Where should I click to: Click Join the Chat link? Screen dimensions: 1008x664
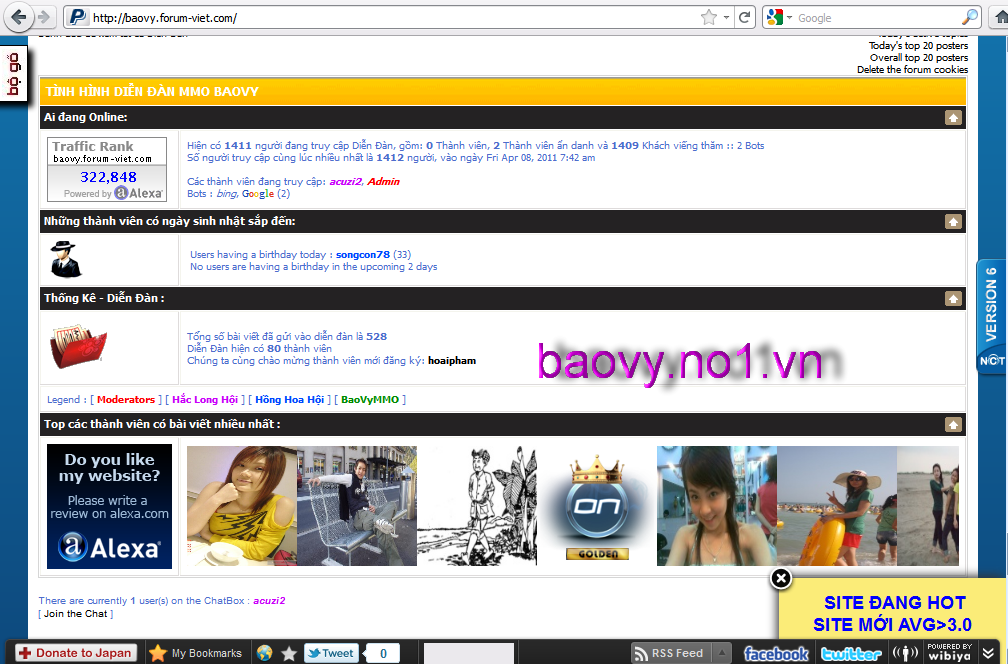[75, 614]
